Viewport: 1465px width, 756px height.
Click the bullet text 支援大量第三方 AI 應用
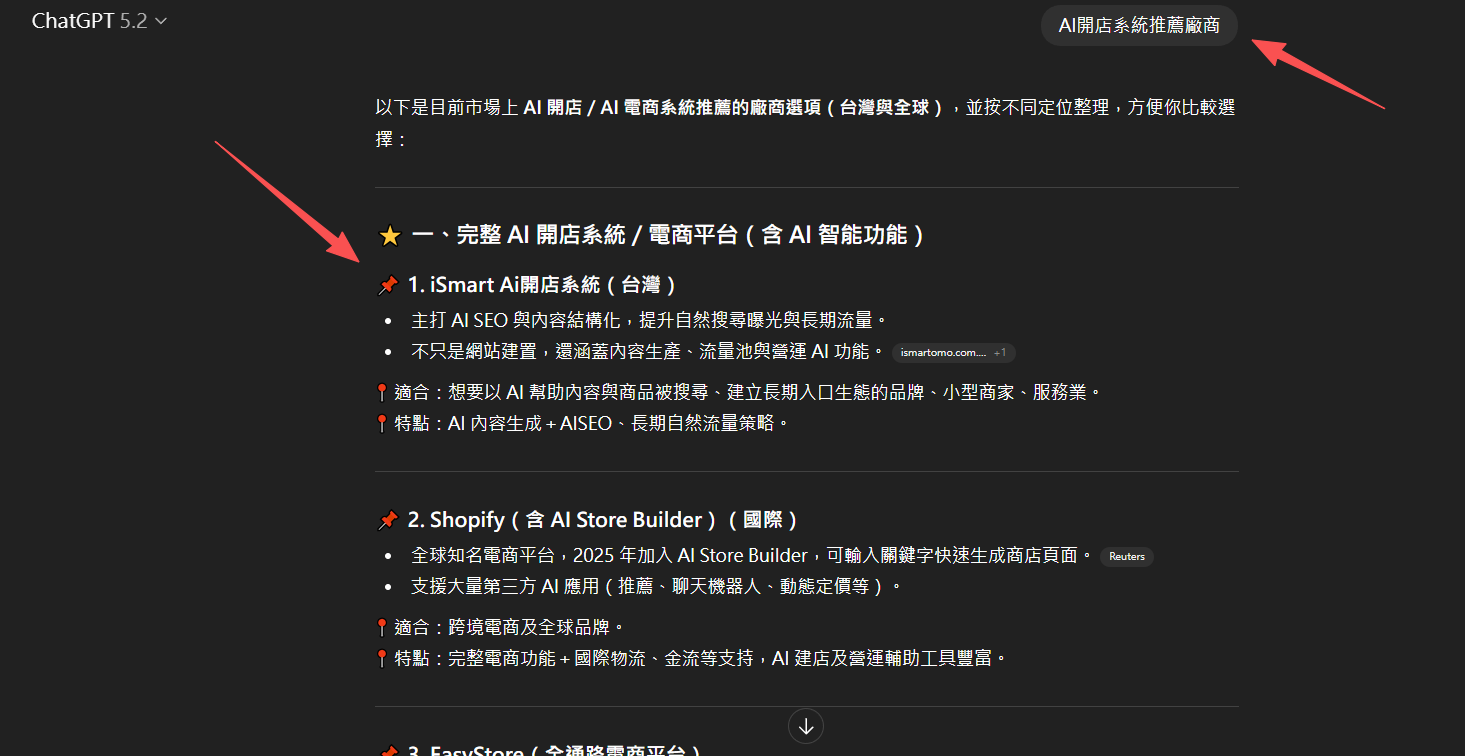pos(656,586)
